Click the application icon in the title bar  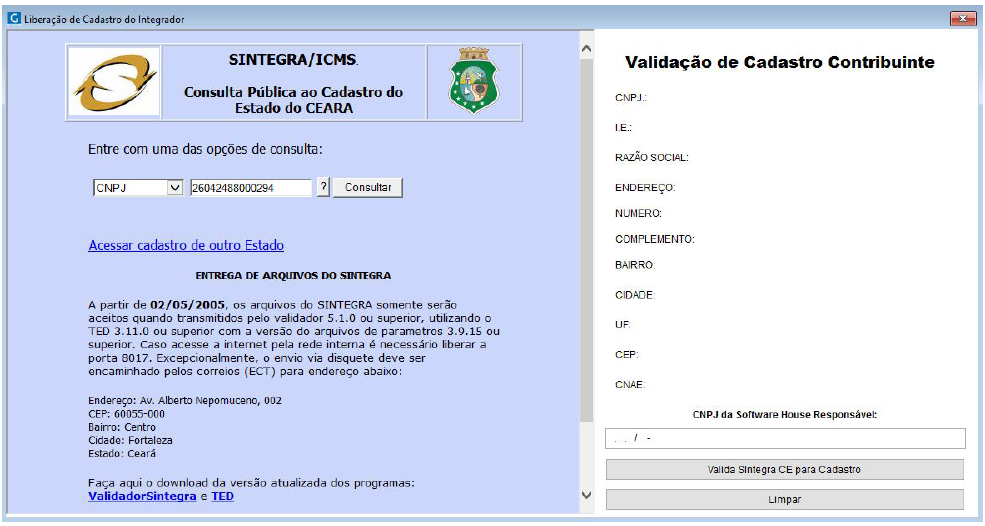tap(13, 19)
